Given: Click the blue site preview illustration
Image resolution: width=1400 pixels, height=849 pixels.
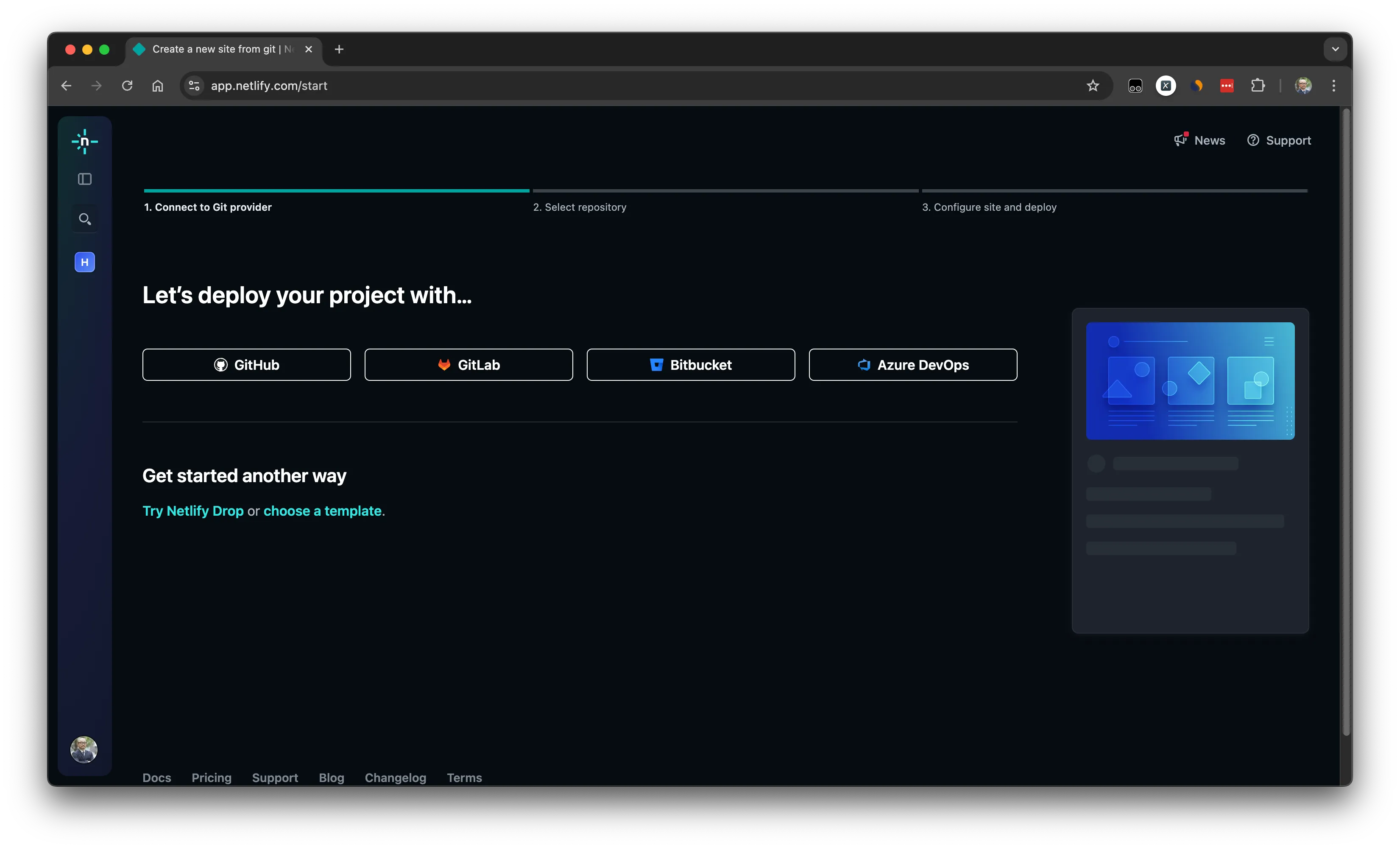Looking at the screenshot, I should pos(1191,381).
